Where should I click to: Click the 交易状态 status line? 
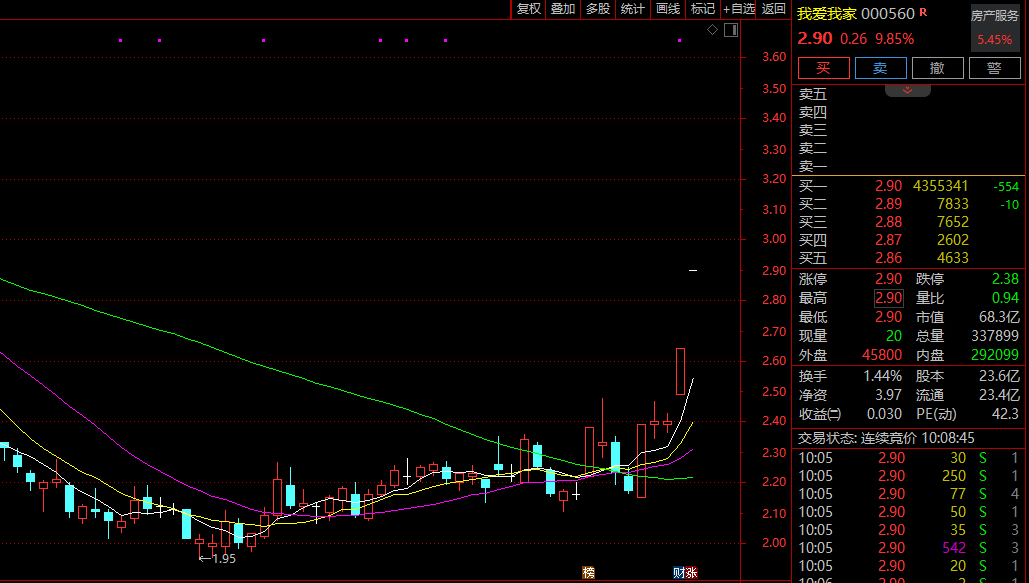[x=886, y=438]
